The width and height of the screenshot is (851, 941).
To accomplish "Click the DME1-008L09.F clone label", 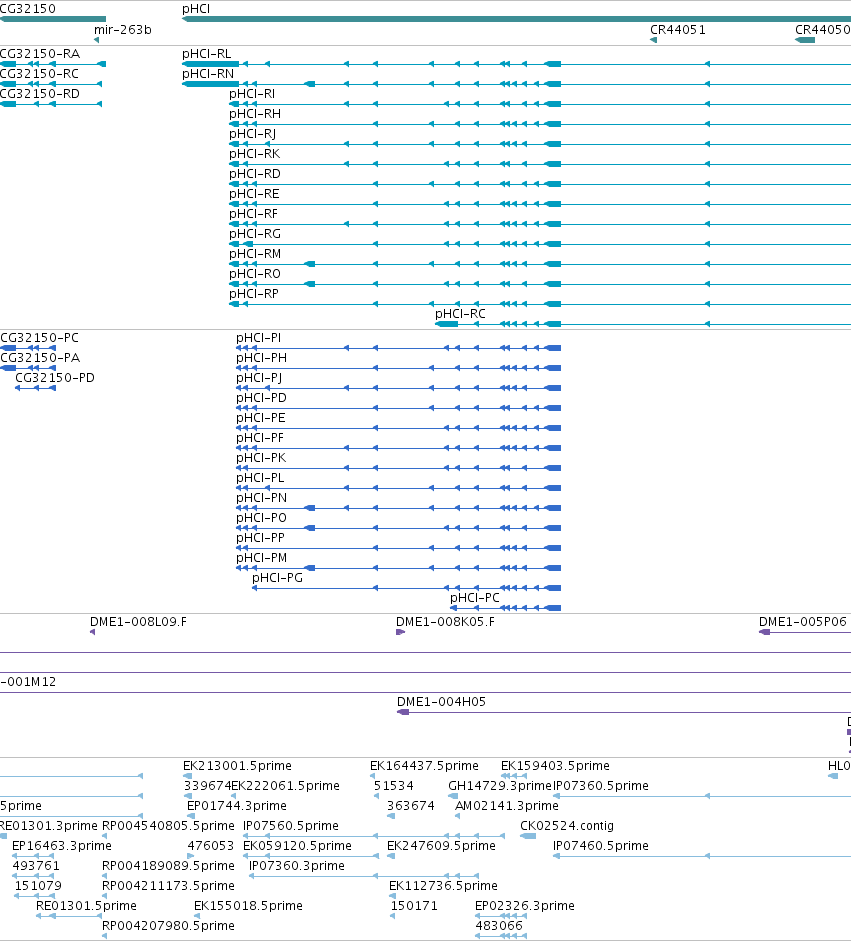I will 138,622.
